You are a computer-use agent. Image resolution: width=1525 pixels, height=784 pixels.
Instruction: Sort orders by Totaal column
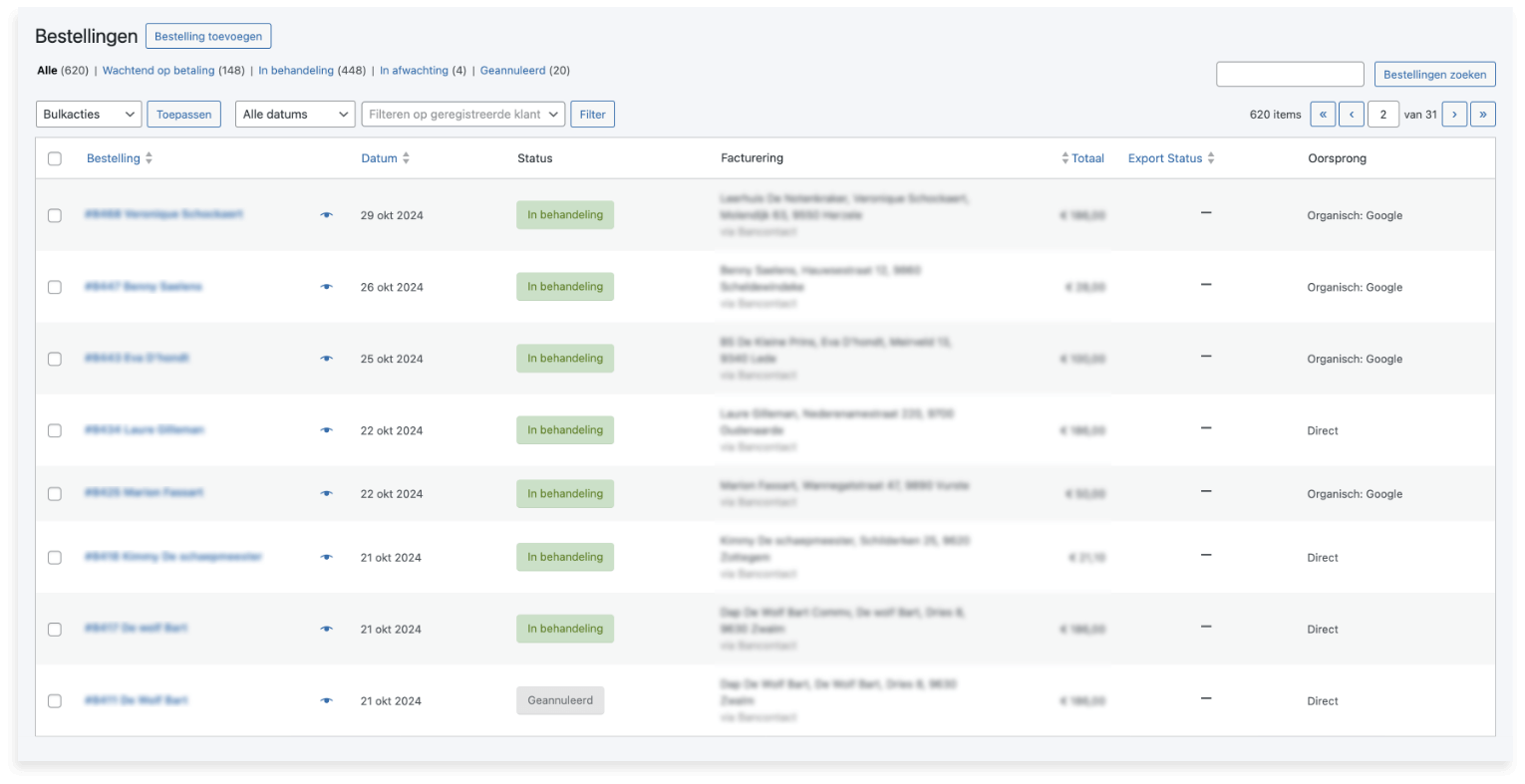(x=1082, y=158)
